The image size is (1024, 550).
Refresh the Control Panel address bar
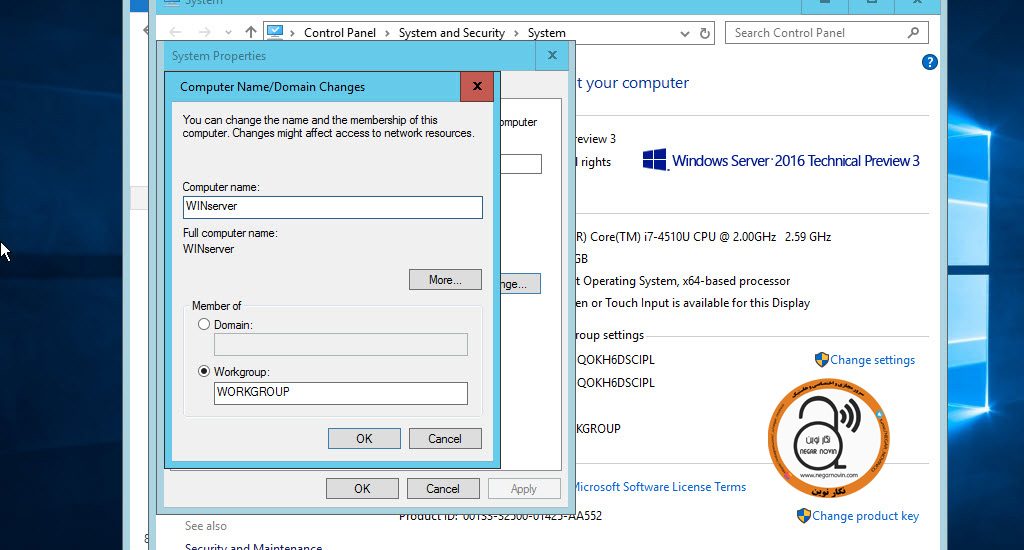click(705, 33)
